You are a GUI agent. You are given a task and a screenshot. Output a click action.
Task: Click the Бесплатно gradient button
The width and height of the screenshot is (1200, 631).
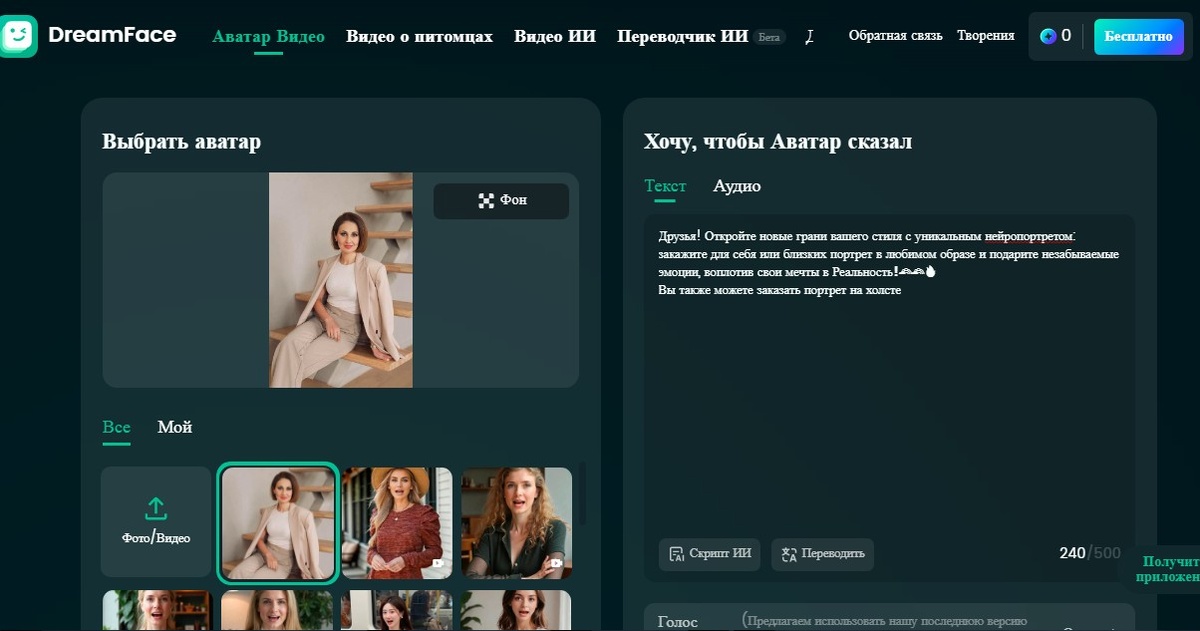pos(1138,36)
